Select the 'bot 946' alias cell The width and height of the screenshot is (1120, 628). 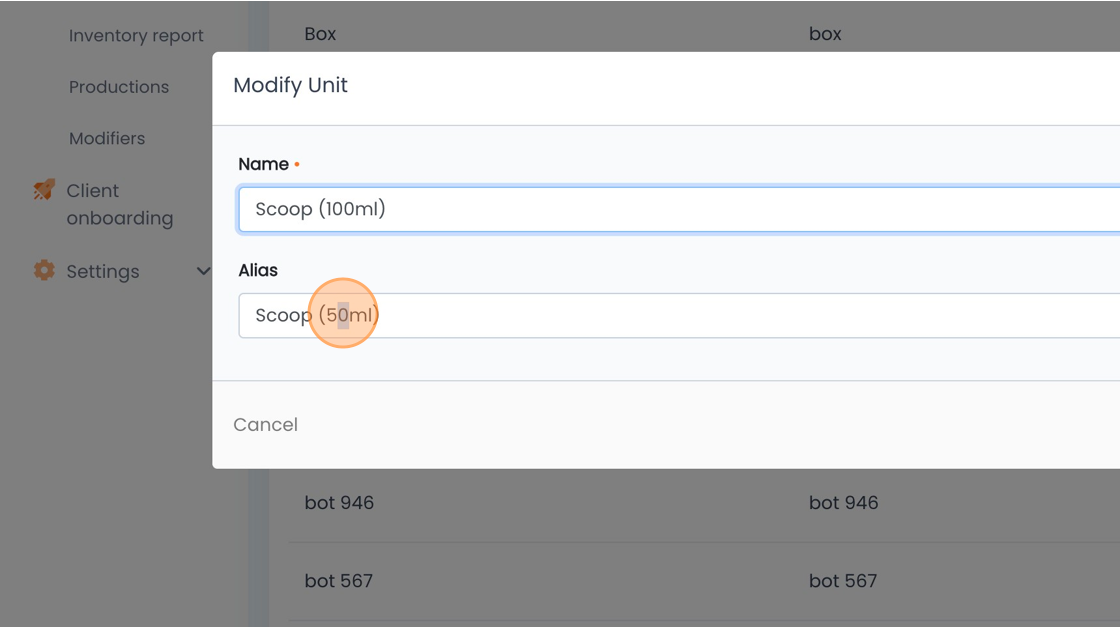[x=844, y=502]
